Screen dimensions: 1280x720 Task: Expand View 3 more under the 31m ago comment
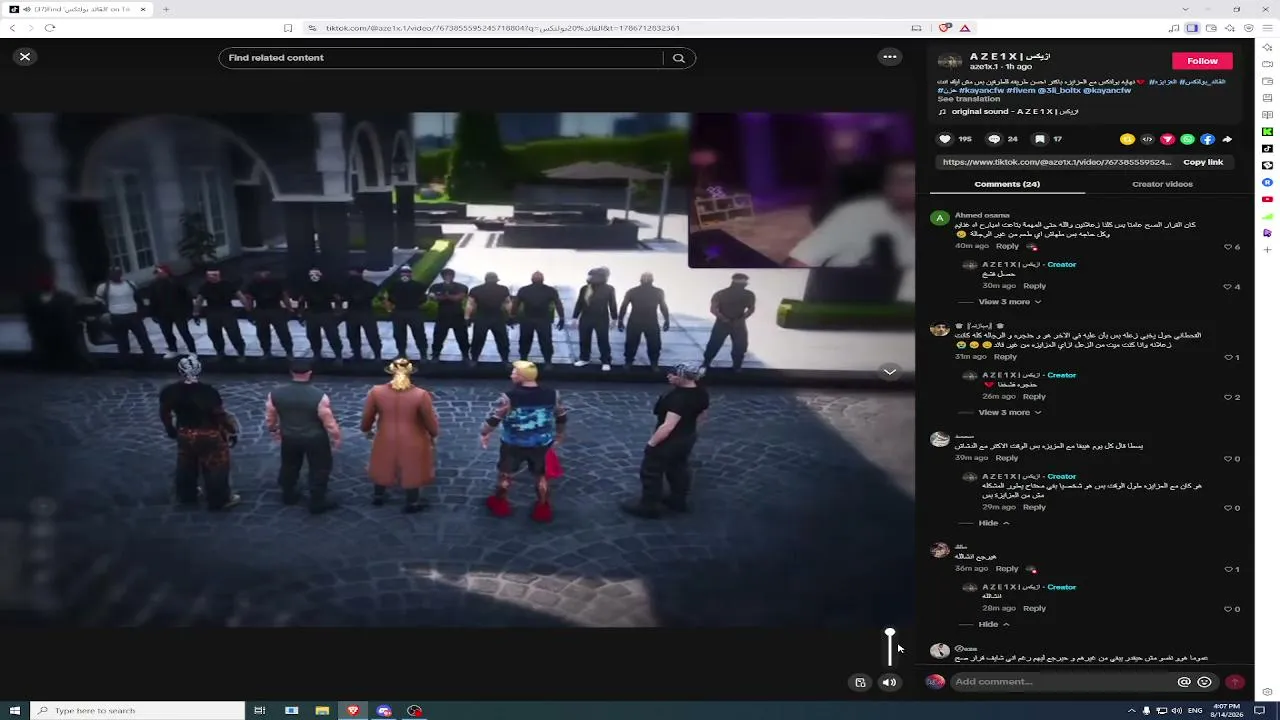1009,412
